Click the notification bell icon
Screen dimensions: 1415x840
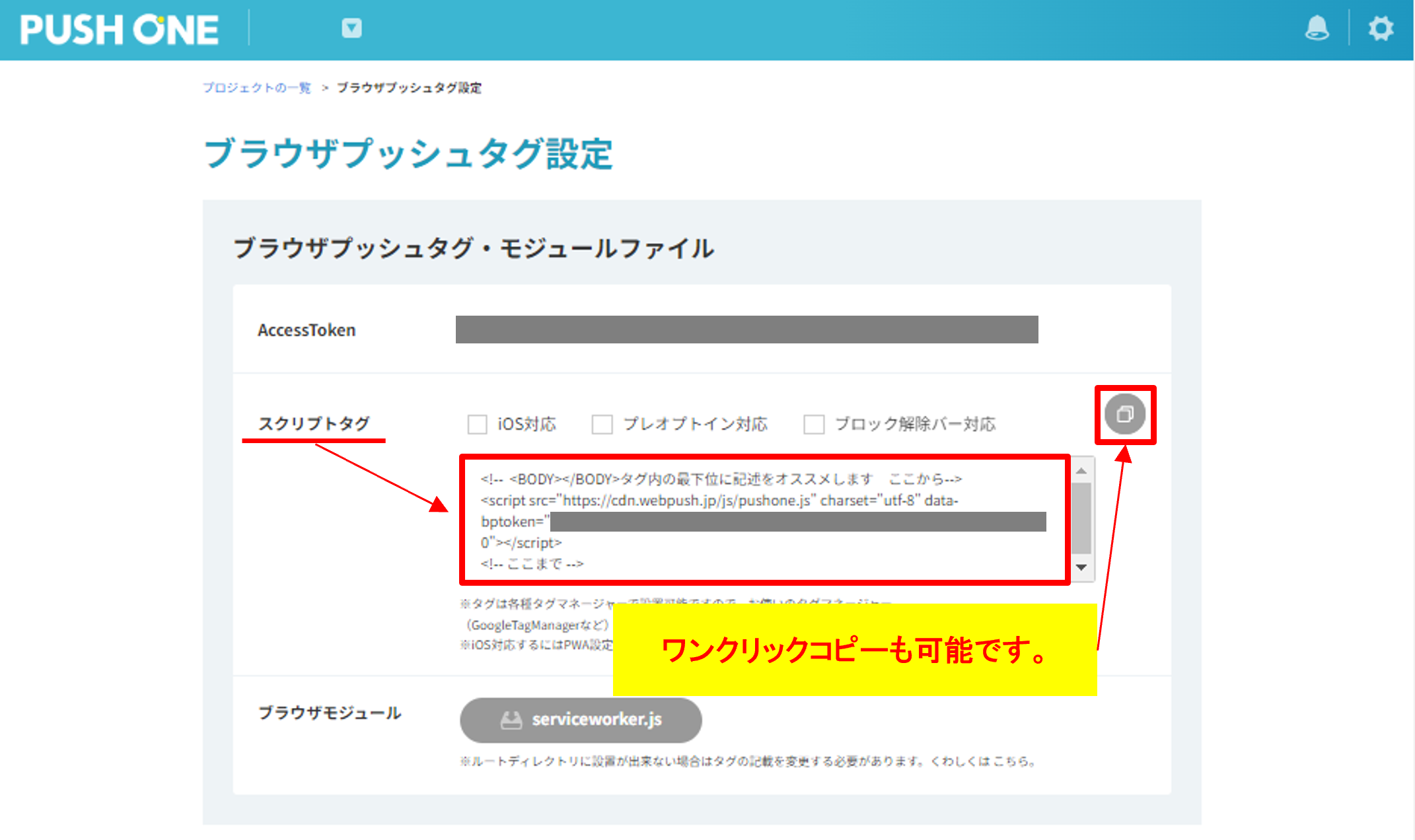(1317, 28)
